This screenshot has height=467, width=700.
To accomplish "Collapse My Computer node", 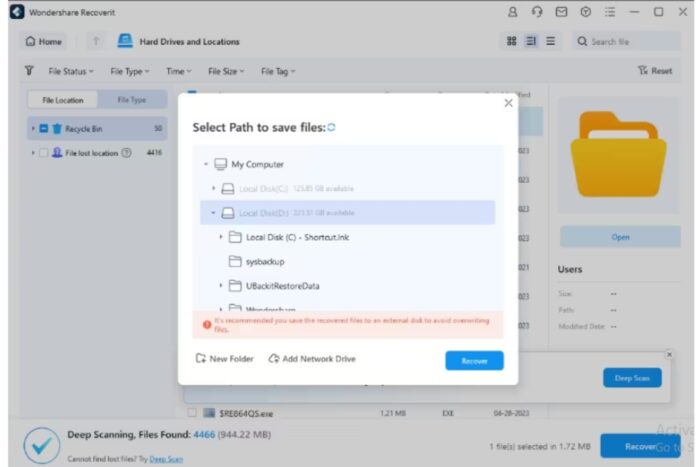I will pyautogui.click(x=206, y=164).
